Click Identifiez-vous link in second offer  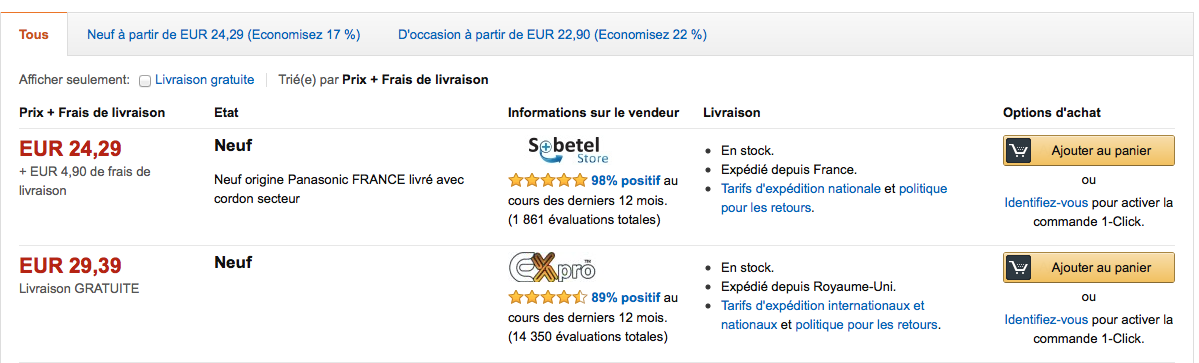(x=1047, y=320)
